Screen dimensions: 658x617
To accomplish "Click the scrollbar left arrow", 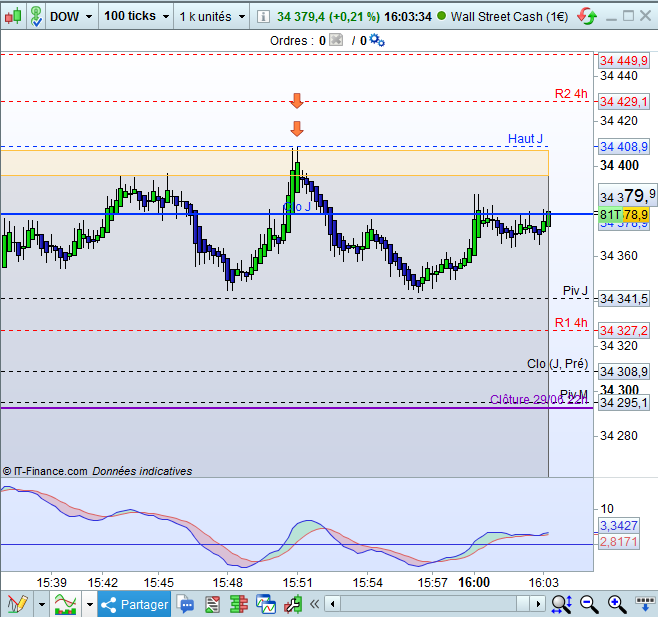I will 333,604.
